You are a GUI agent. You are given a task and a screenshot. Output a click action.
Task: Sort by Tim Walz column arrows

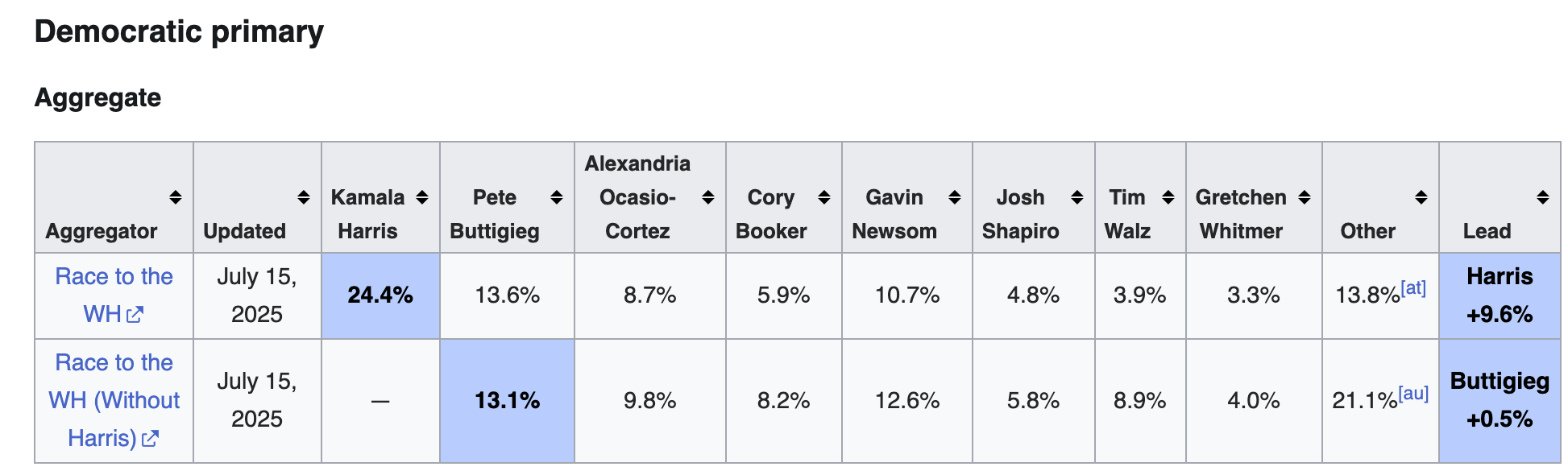(x=1168, y=197)
